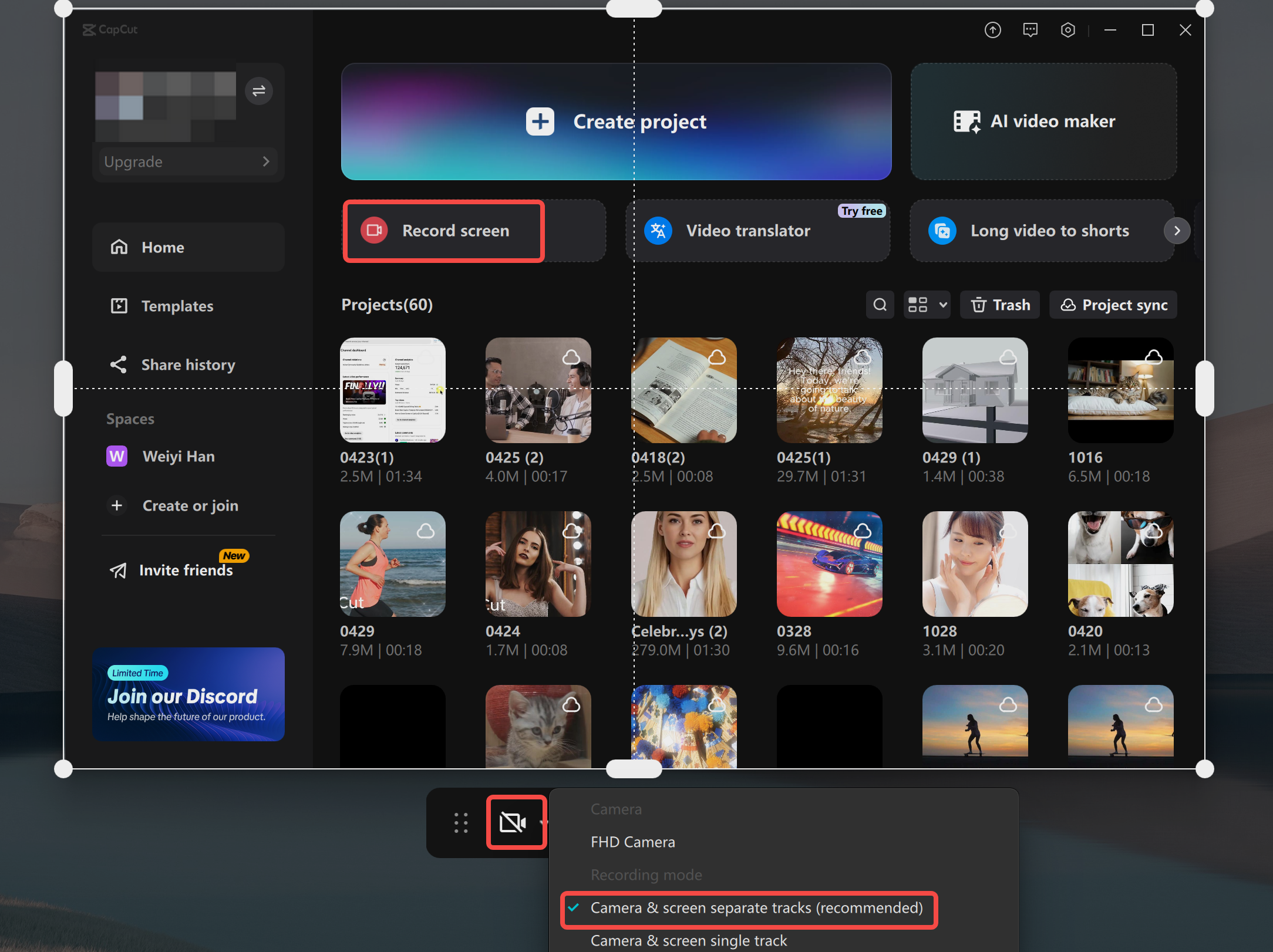
Task: Toggle cloud sync on project 1016
Action: (x=1153, y=357)
